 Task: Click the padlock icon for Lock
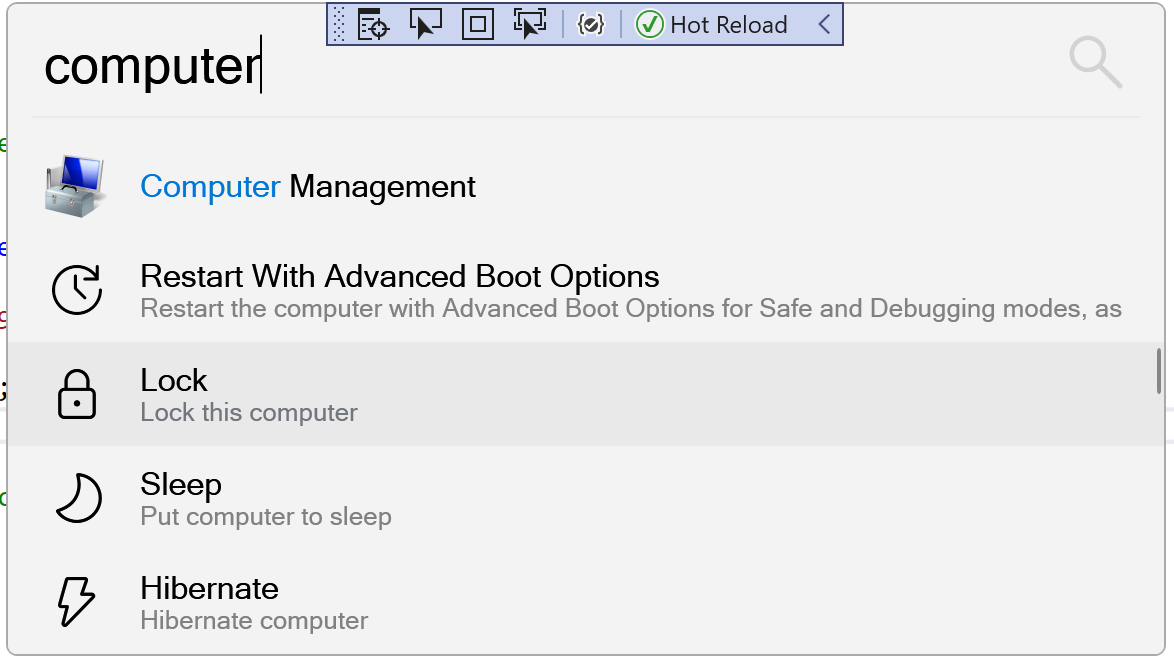point(77,394)
